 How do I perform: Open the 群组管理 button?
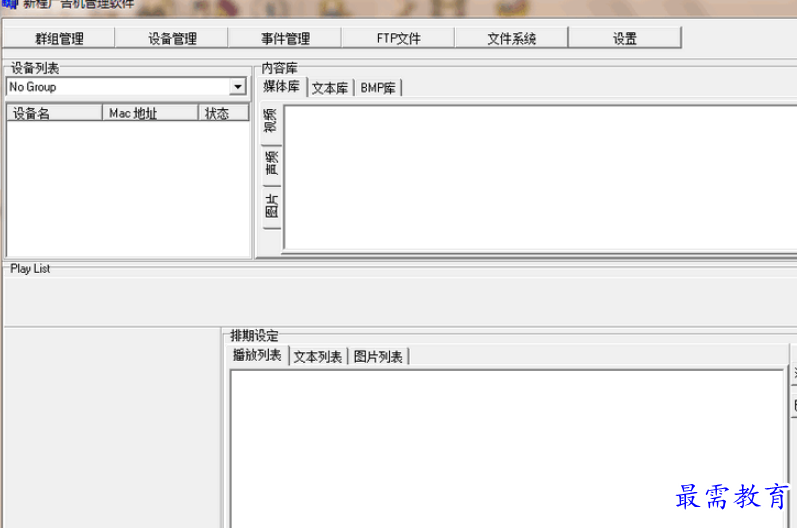click(x=59, y=38)
